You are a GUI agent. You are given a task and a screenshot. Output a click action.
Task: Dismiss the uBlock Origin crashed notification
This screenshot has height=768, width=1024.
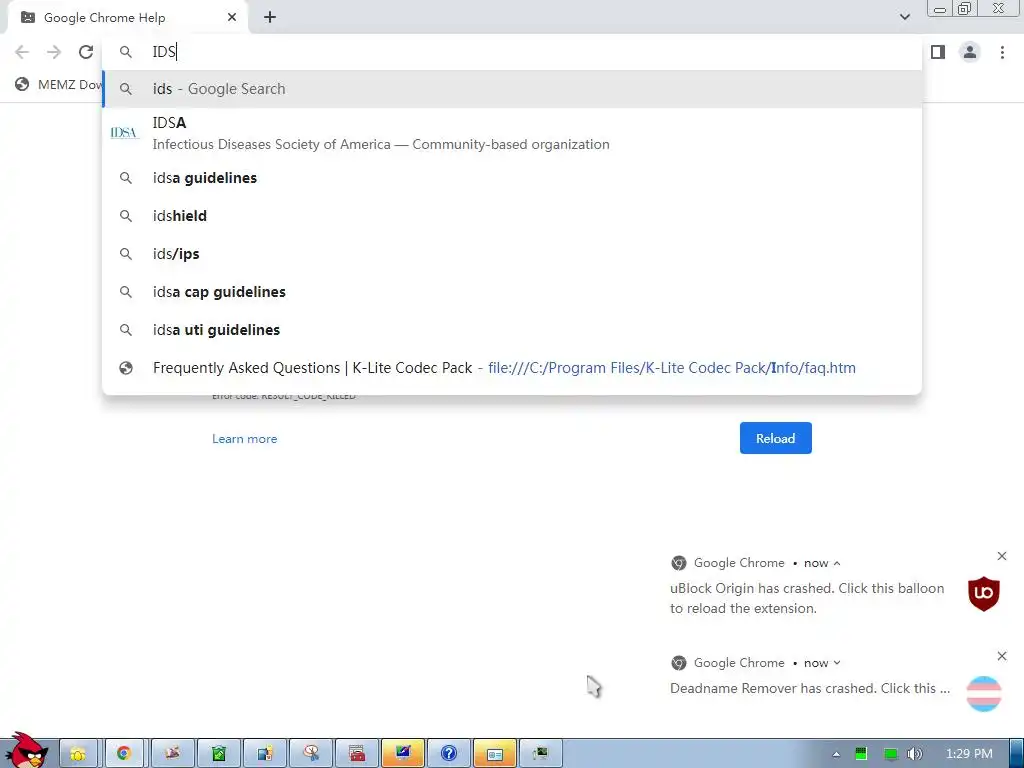tap(1002, 556)
